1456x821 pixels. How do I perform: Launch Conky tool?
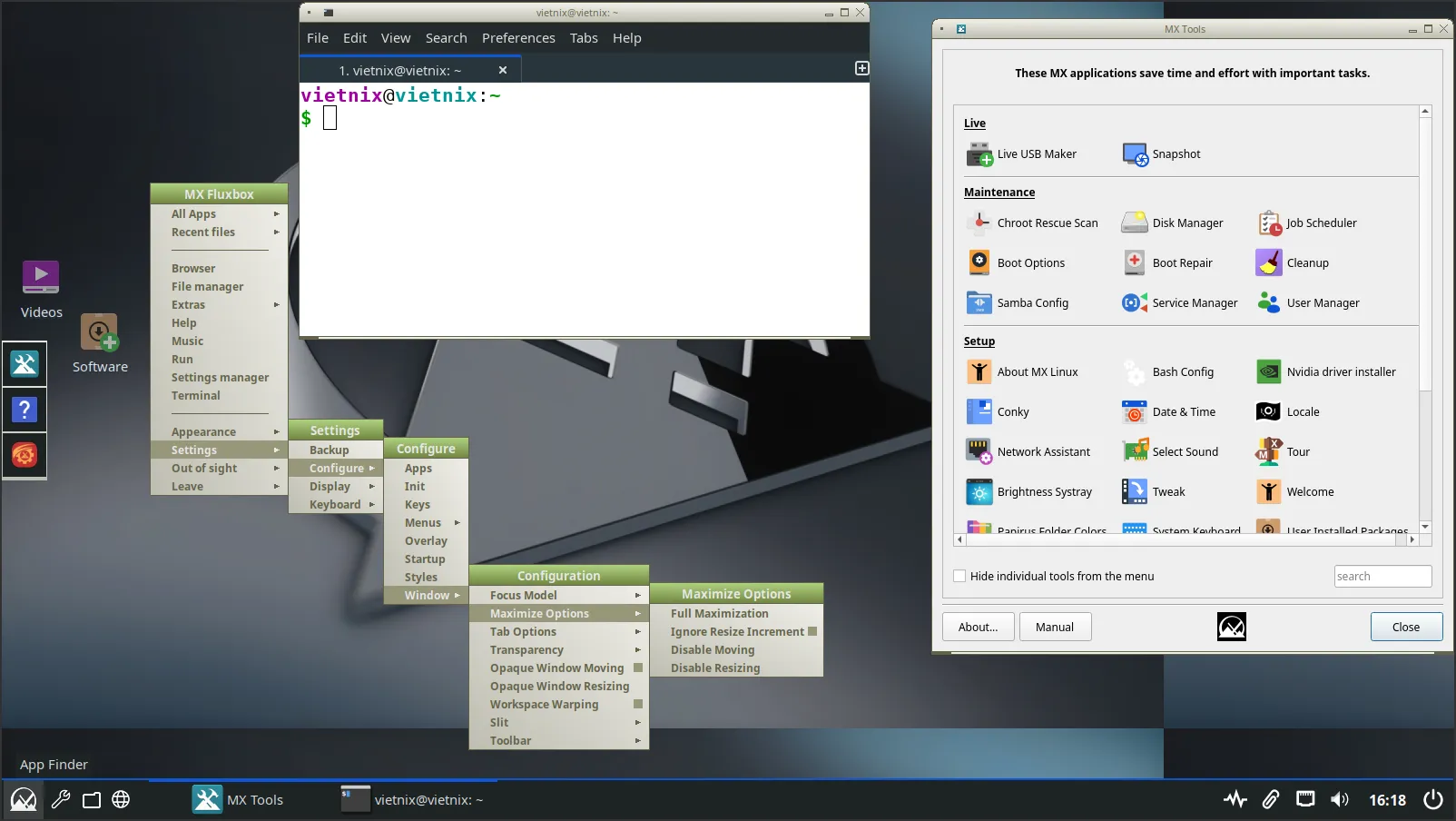coord(999,412)
